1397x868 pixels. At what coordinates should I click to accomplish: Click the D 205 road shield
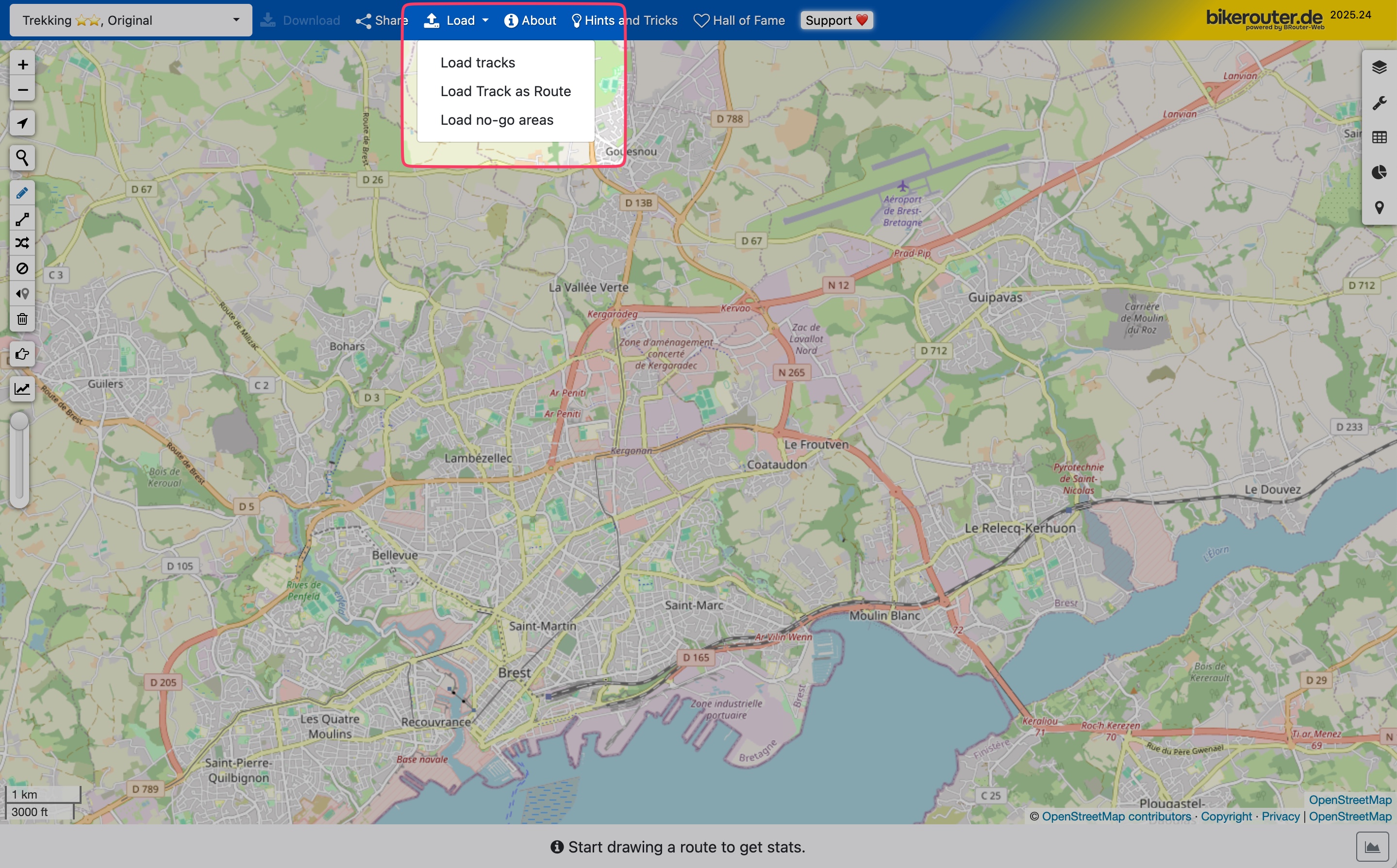click(163, 683)
